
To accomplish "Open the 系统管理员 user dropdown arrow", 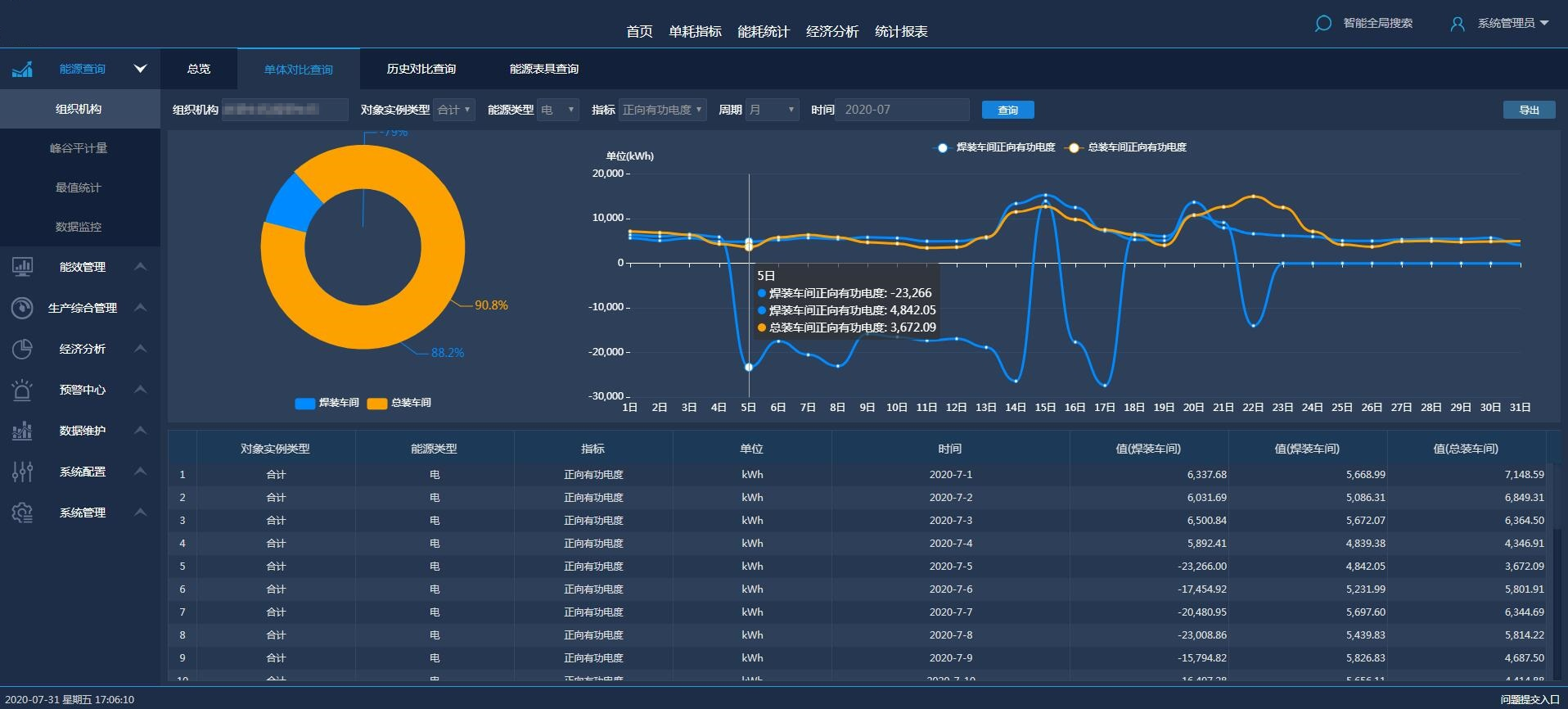I will [x=1544, y=23].
